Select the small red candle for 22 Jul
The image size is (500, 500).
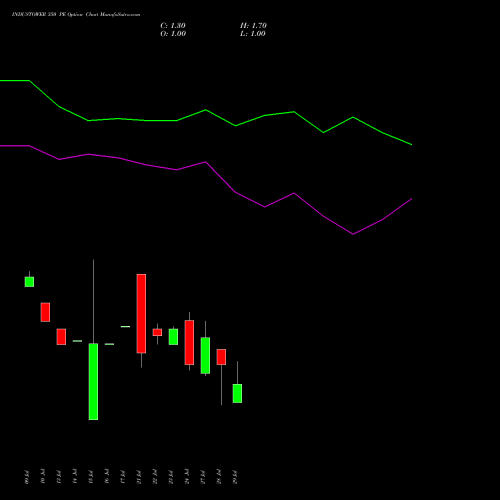pyautogui.click(x=157, y=332)
